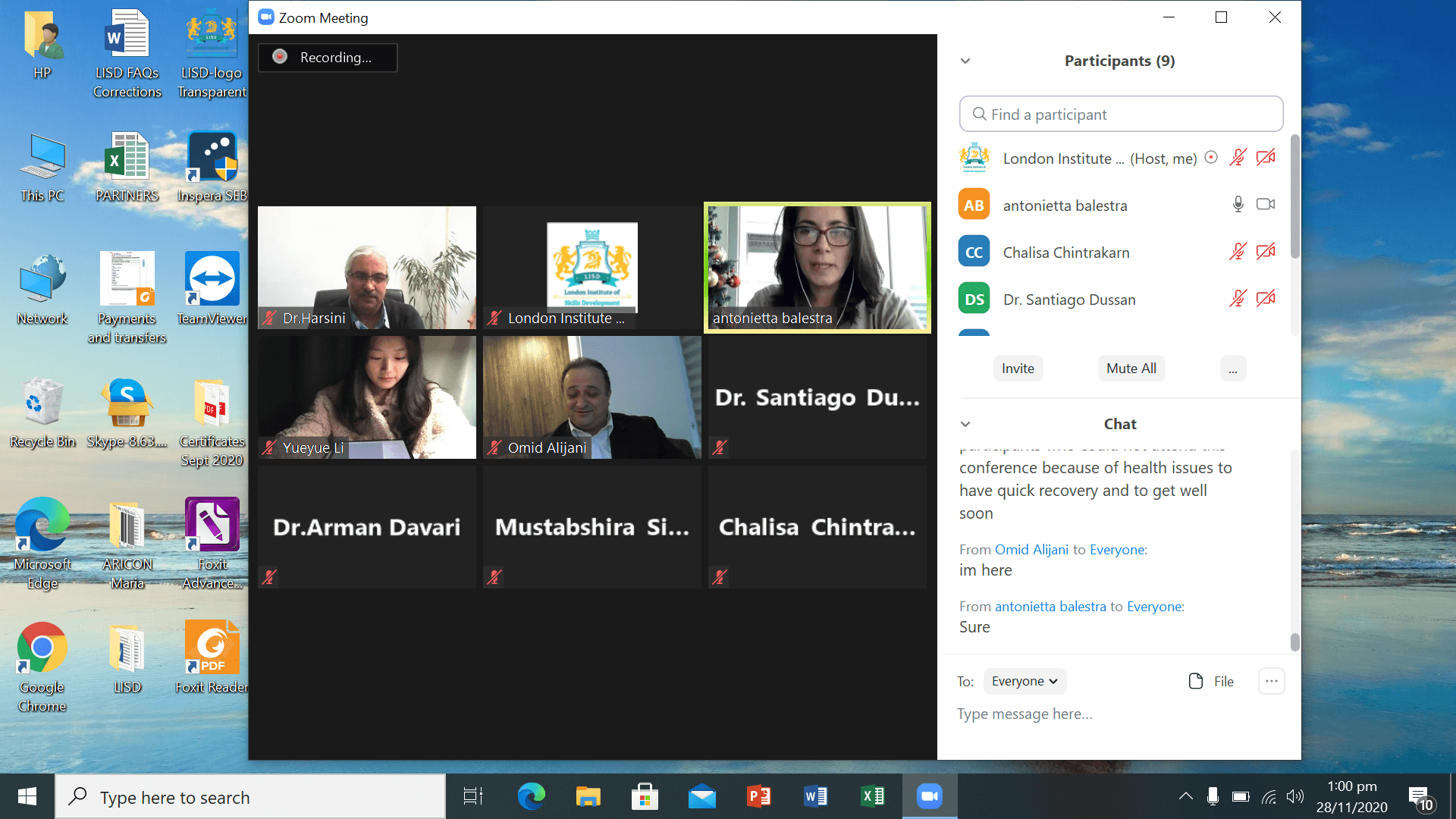Collapse the Chat panel chevron
Viewport: 1456px width, 819px height.
click(965, 424)
